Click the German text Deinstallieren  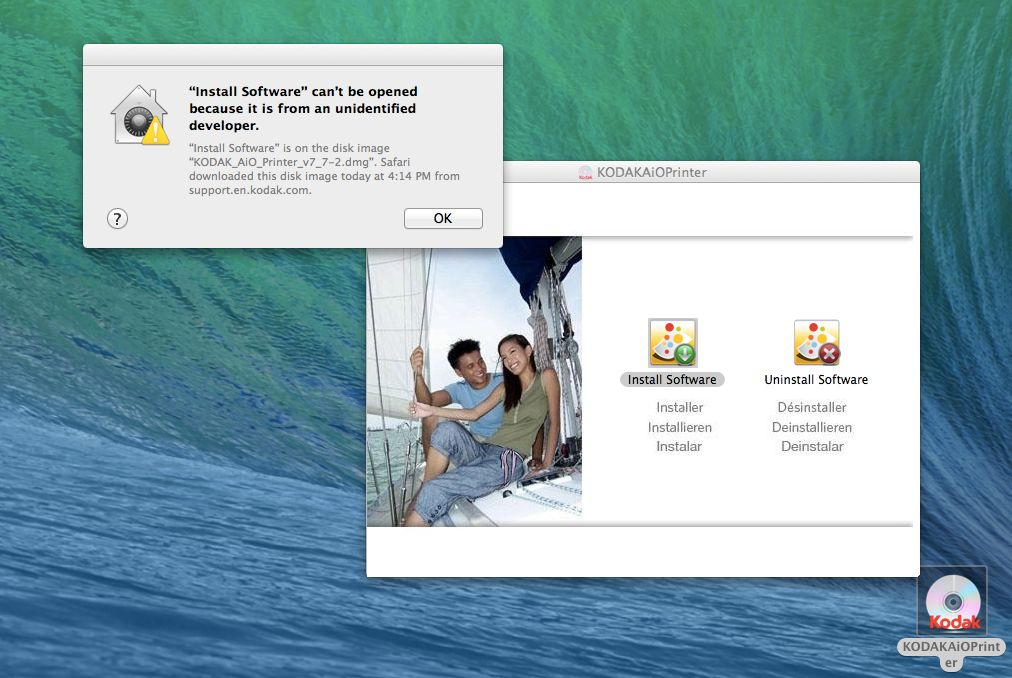coord(812,427)
